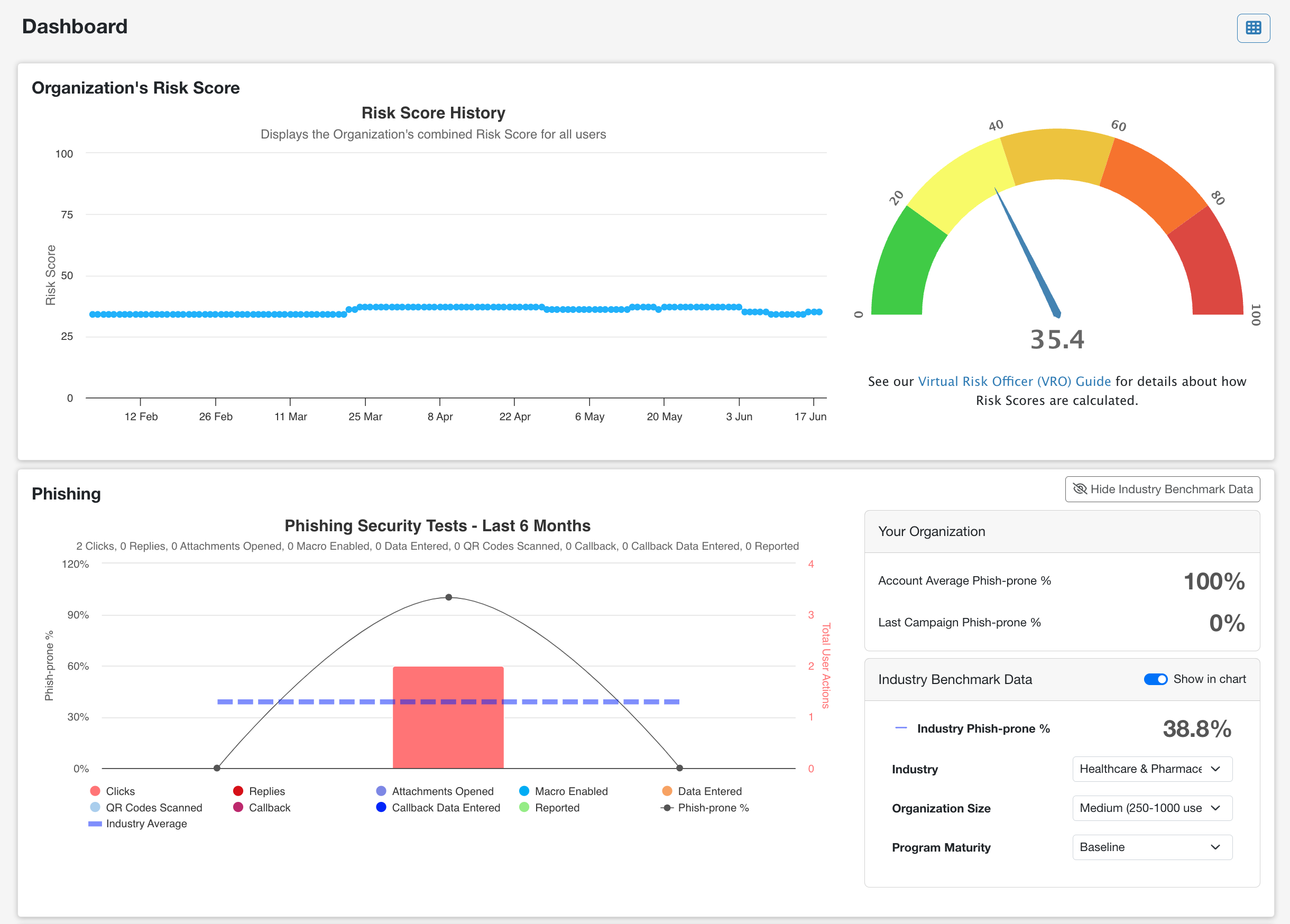The width and height of the screenshot is (1290, 924).
Task: Click the Dashboard page heading
Action: pos(75,27)
